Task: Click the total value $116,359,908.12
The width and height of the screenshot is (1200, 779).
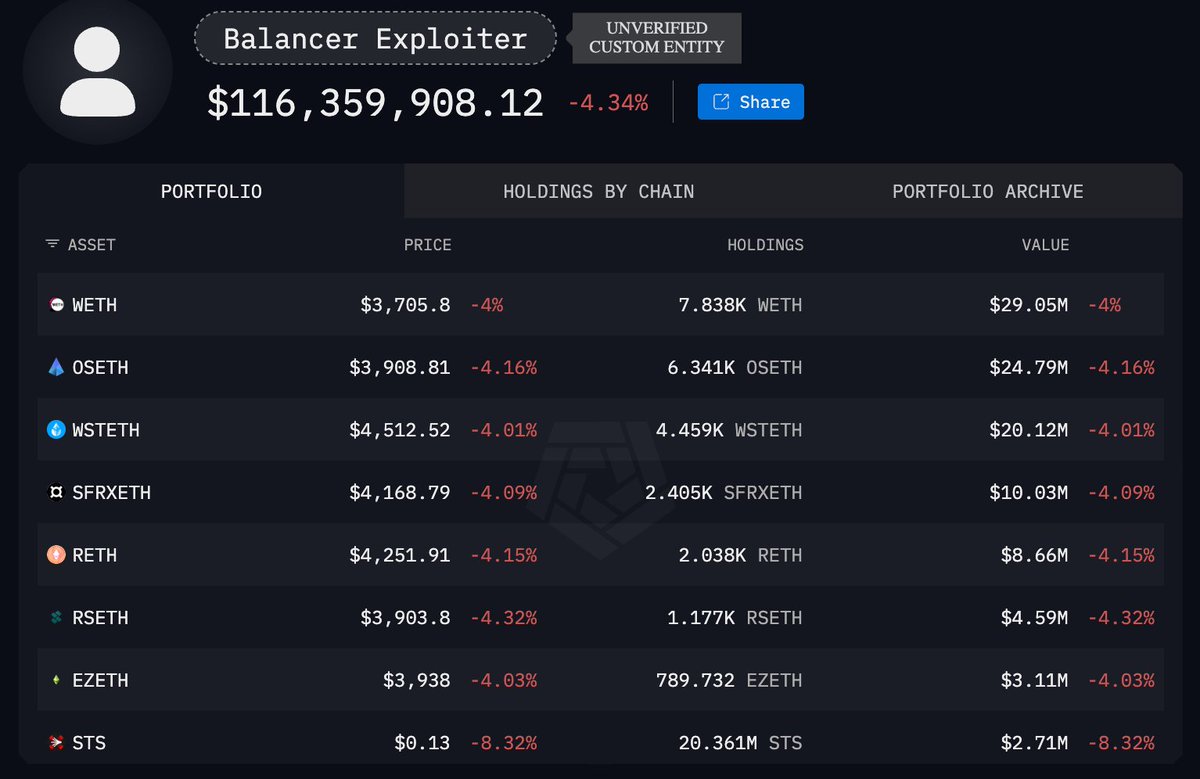Action: 375,103
